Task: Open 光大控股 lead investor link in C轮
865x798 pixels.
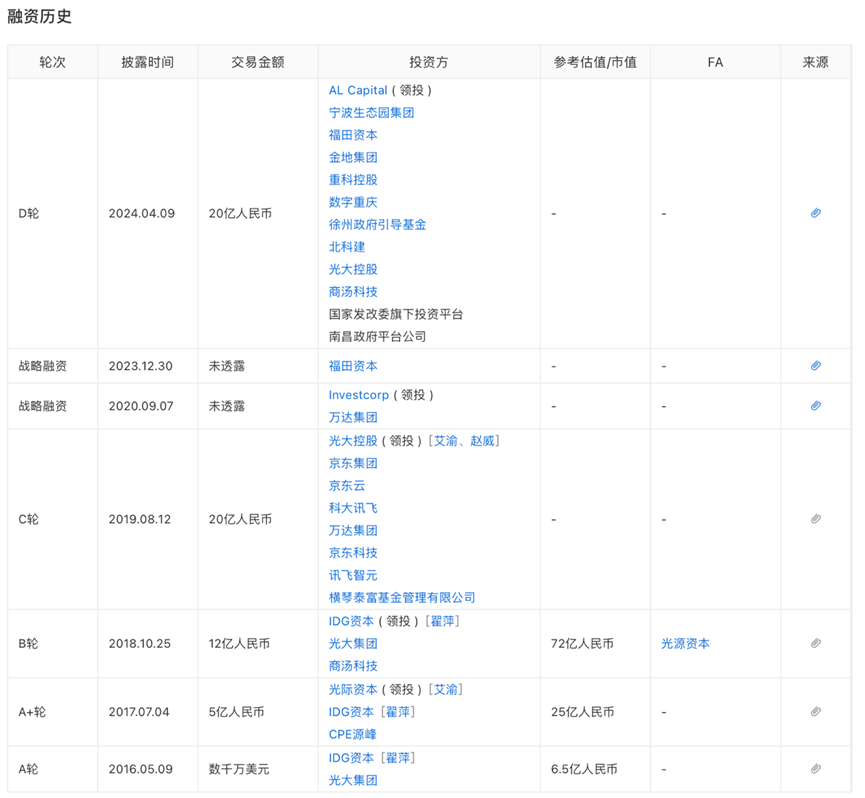Action: [x=353, y=441]
